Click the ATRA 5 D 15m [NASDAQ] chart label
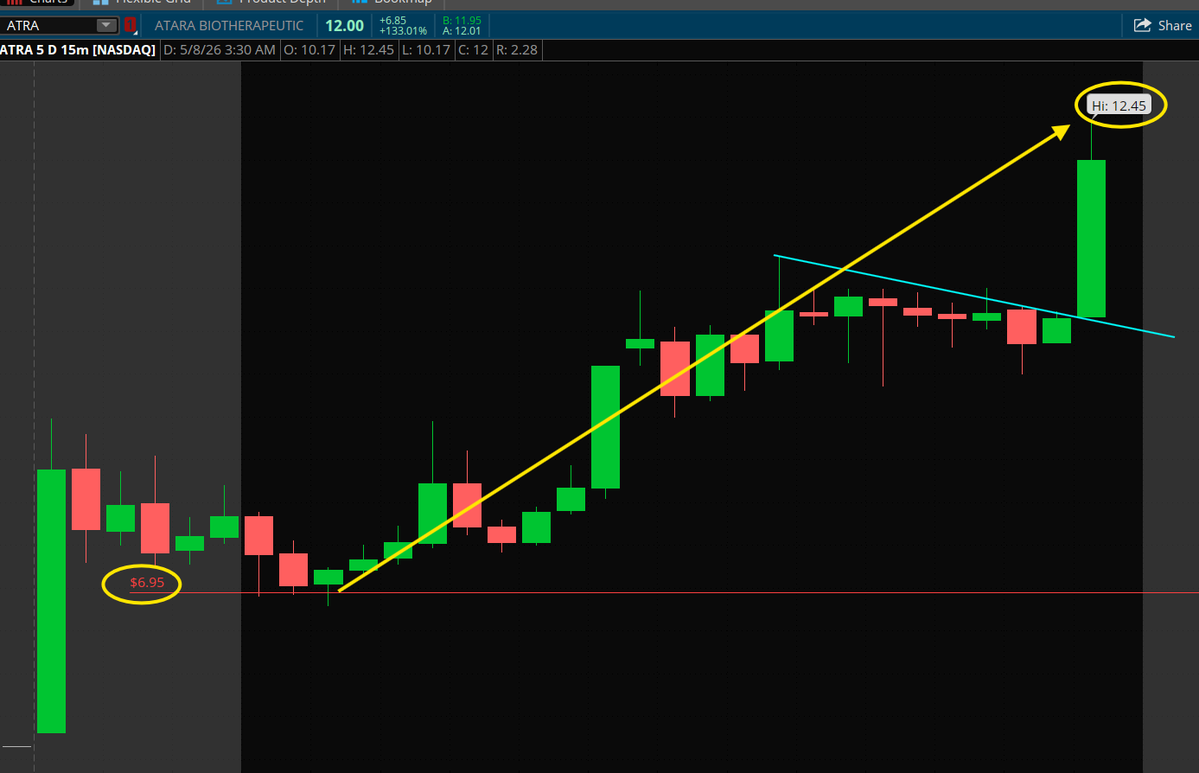1199x773 pixels. [78, 50]
